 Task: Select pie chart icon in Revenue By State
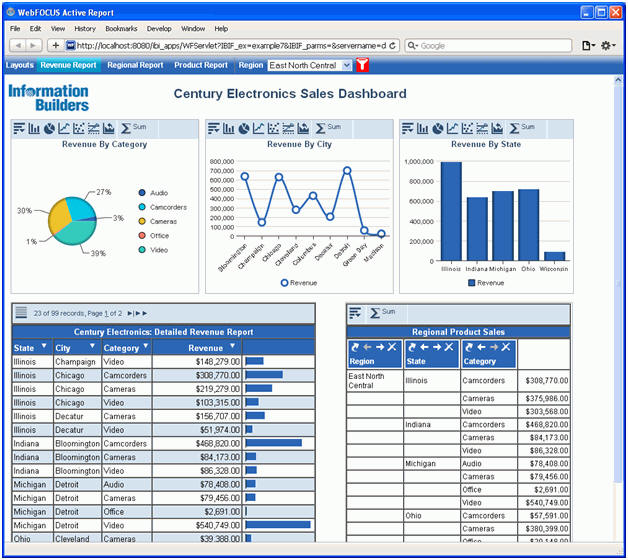pos(438,128)
